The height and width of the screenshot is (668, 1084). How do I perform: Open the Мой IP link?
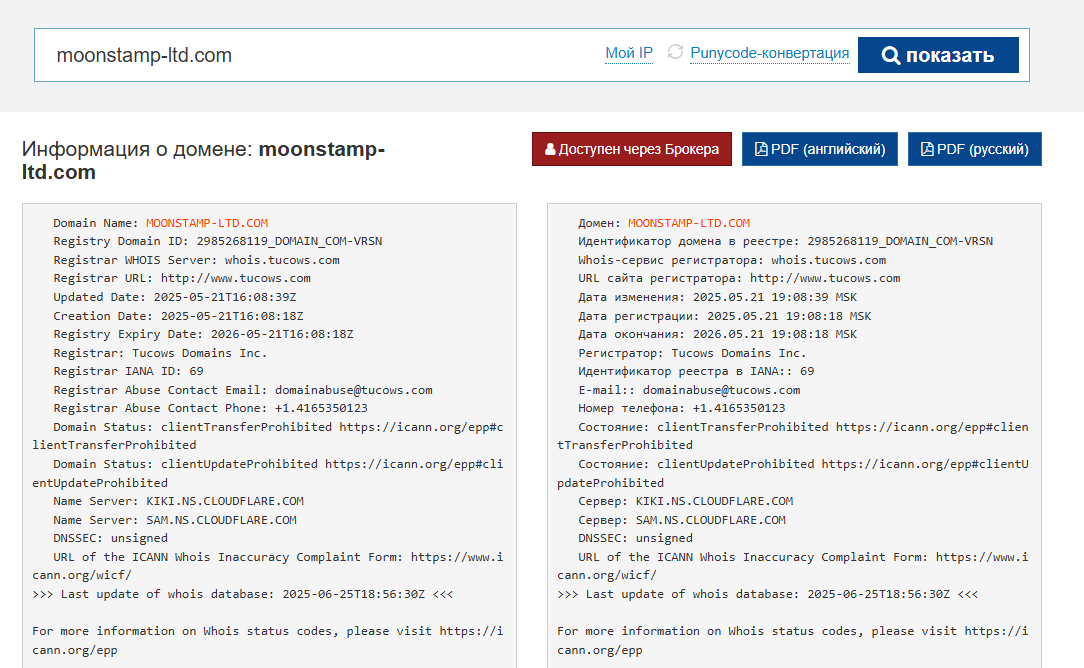pos(628,53)
